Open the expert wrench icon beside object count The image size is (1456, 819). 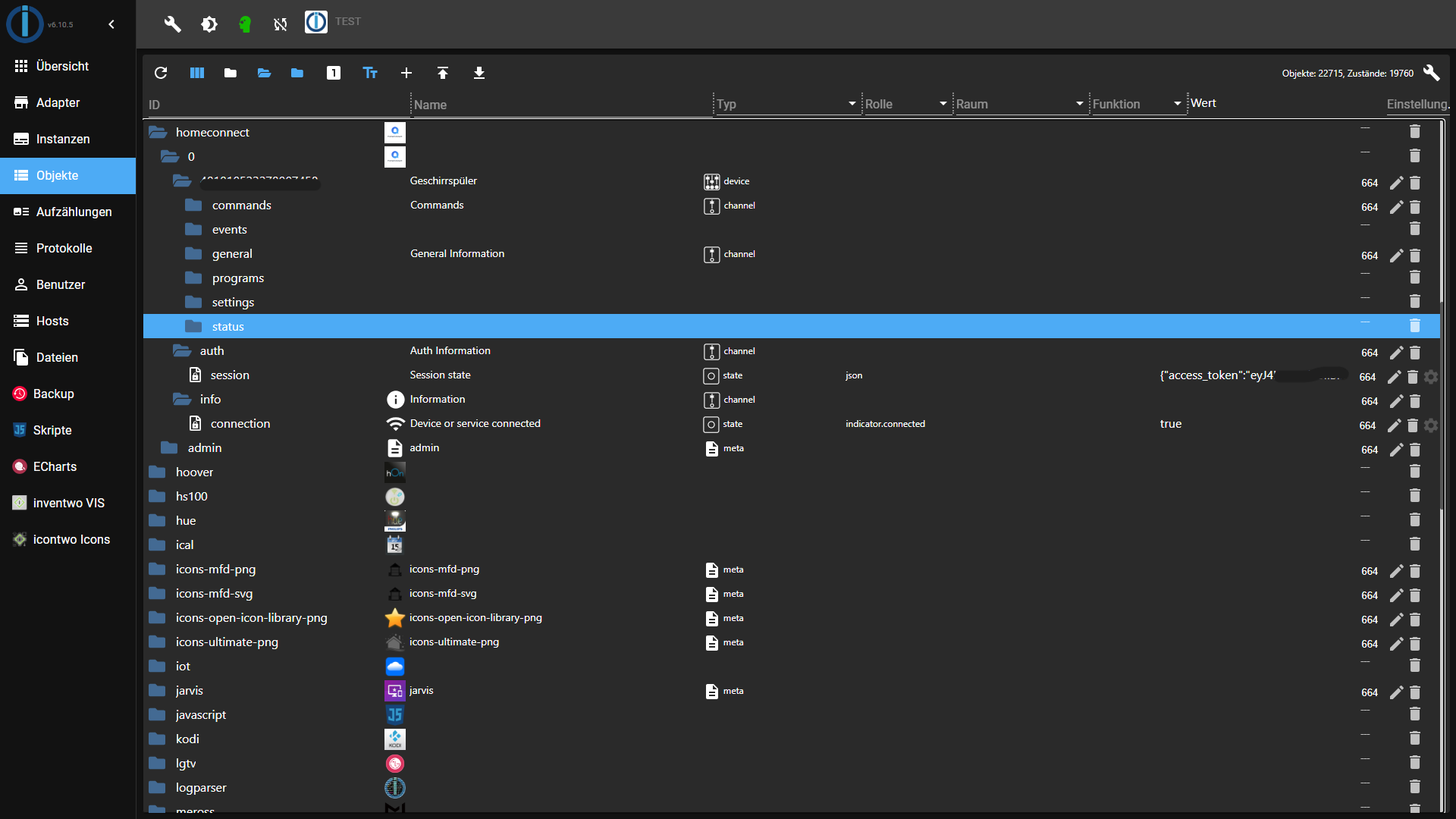[1431, 73]
